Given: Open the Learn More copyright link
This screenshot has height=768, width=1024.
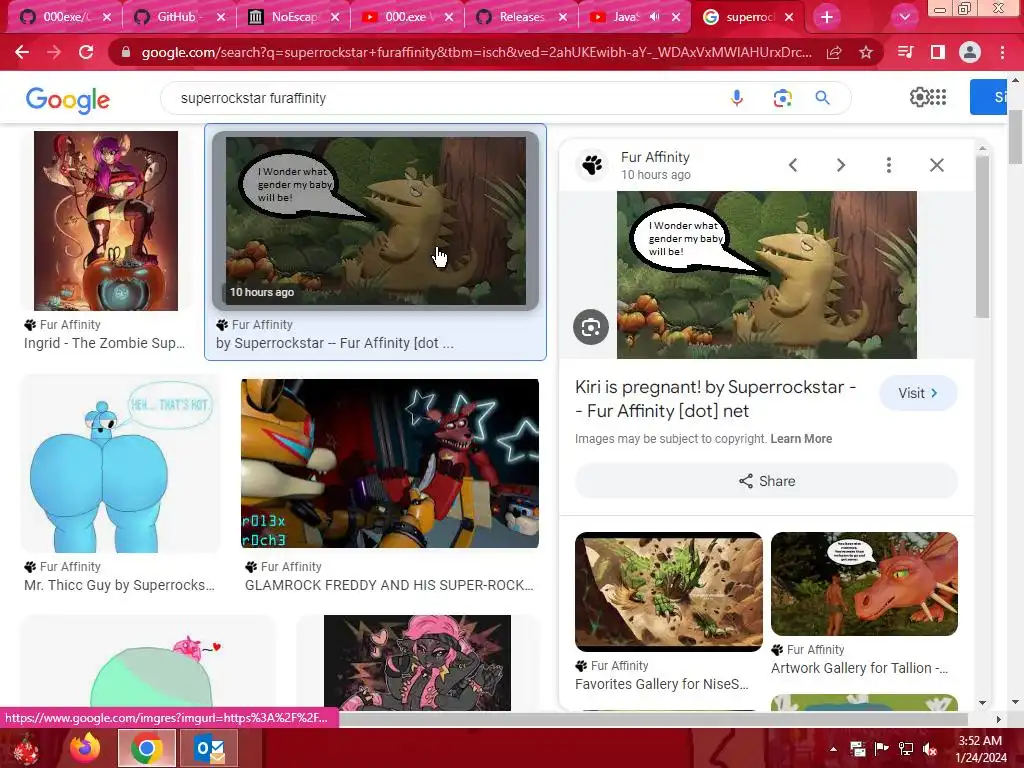Looking at the screenshot, I should coord(801,439).
